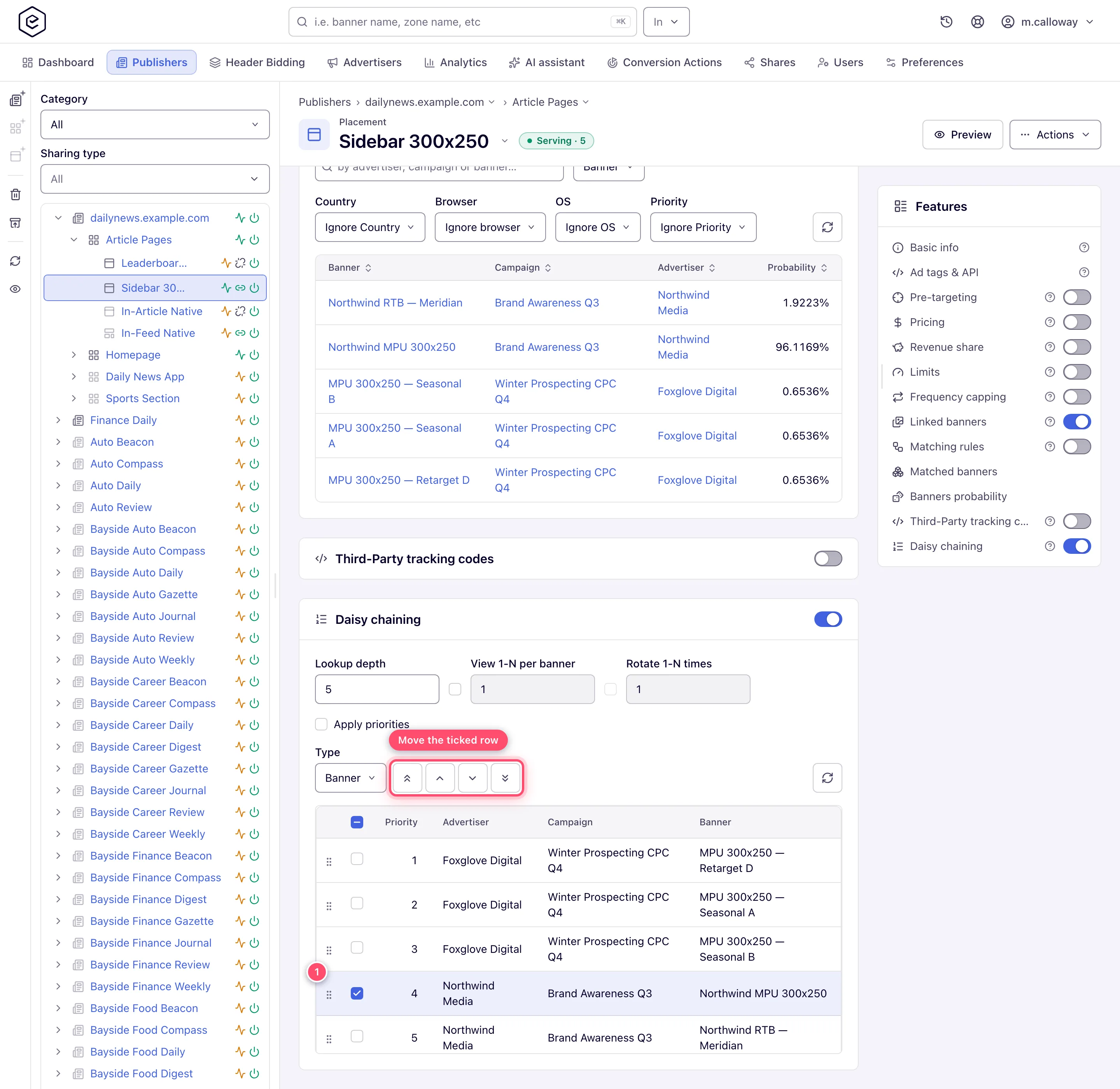This screenshot has width=1120, height=1089.
Task: Disable Linked banners toggle in Features
Action: [1076, 422]
